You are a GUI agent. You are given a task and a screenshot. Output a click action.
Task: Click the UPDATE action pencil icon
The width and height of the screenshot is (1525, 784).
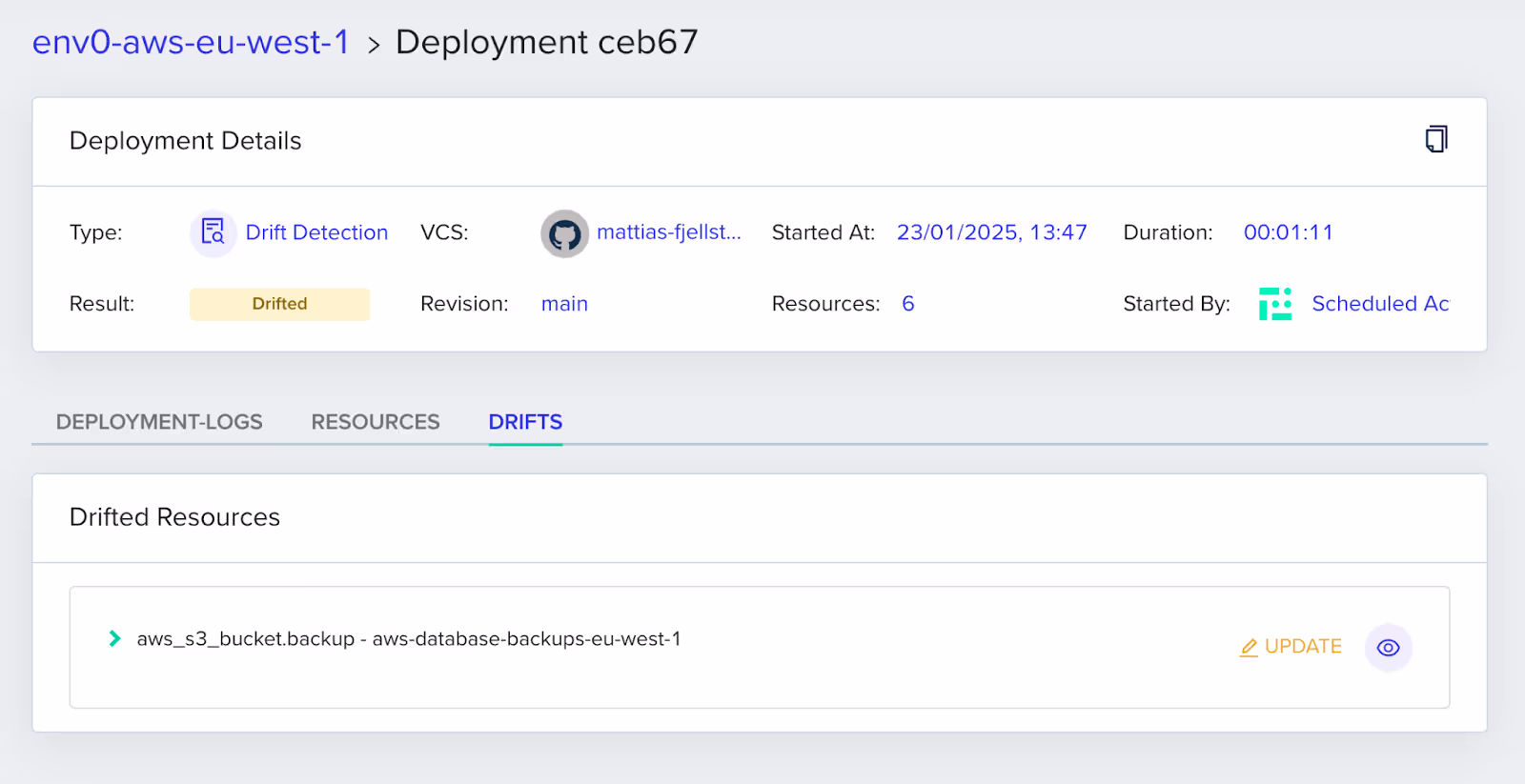click(x=1249, y=648)
